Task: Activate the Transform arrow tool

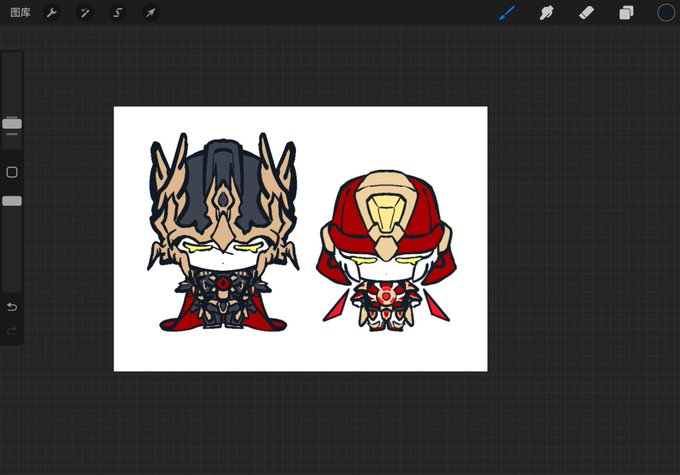Action: [x=150, y=13]
